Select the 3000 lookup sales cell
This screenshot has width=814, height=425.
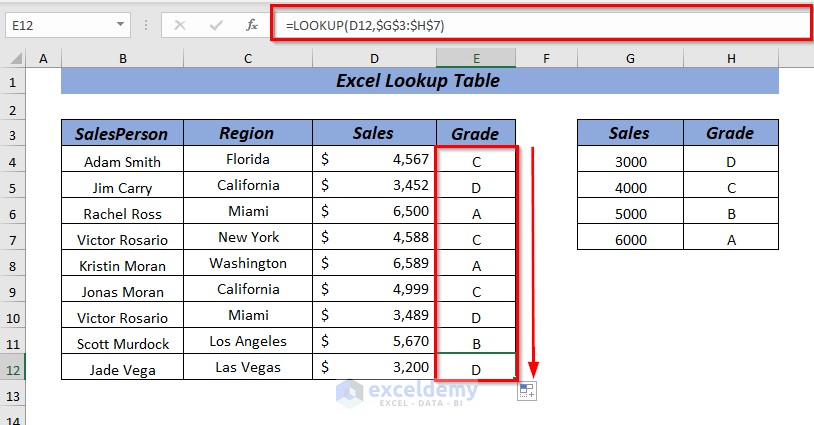point(630,159)
